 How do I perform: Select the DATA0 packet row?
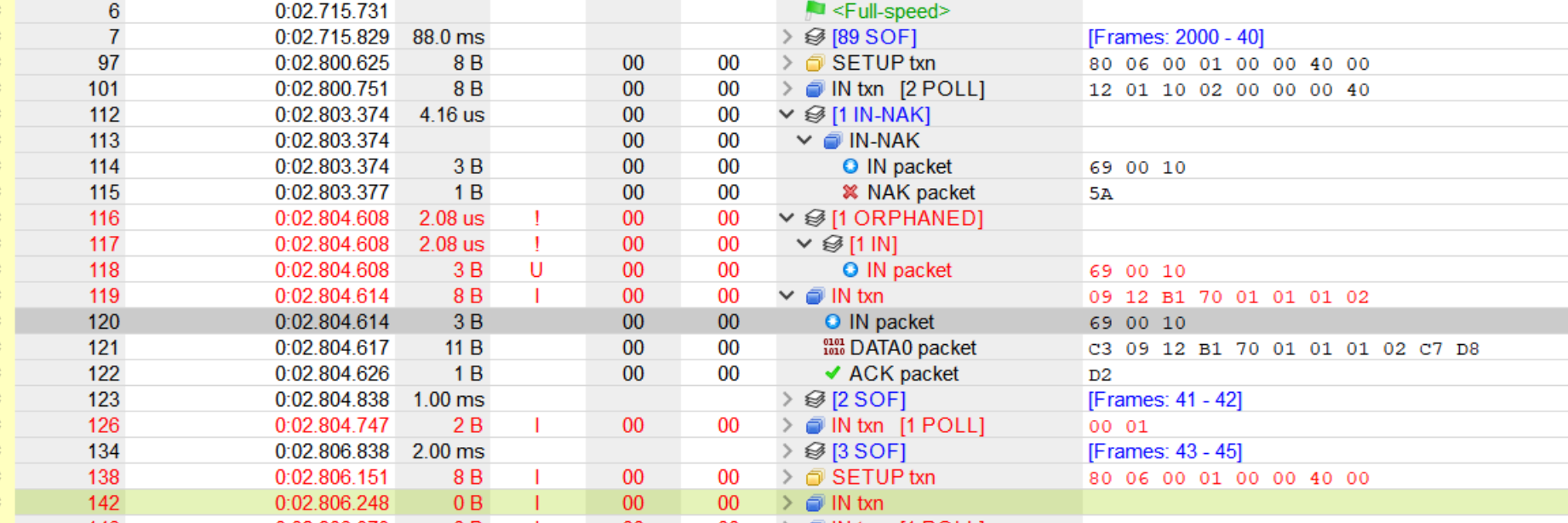point(913,348)
